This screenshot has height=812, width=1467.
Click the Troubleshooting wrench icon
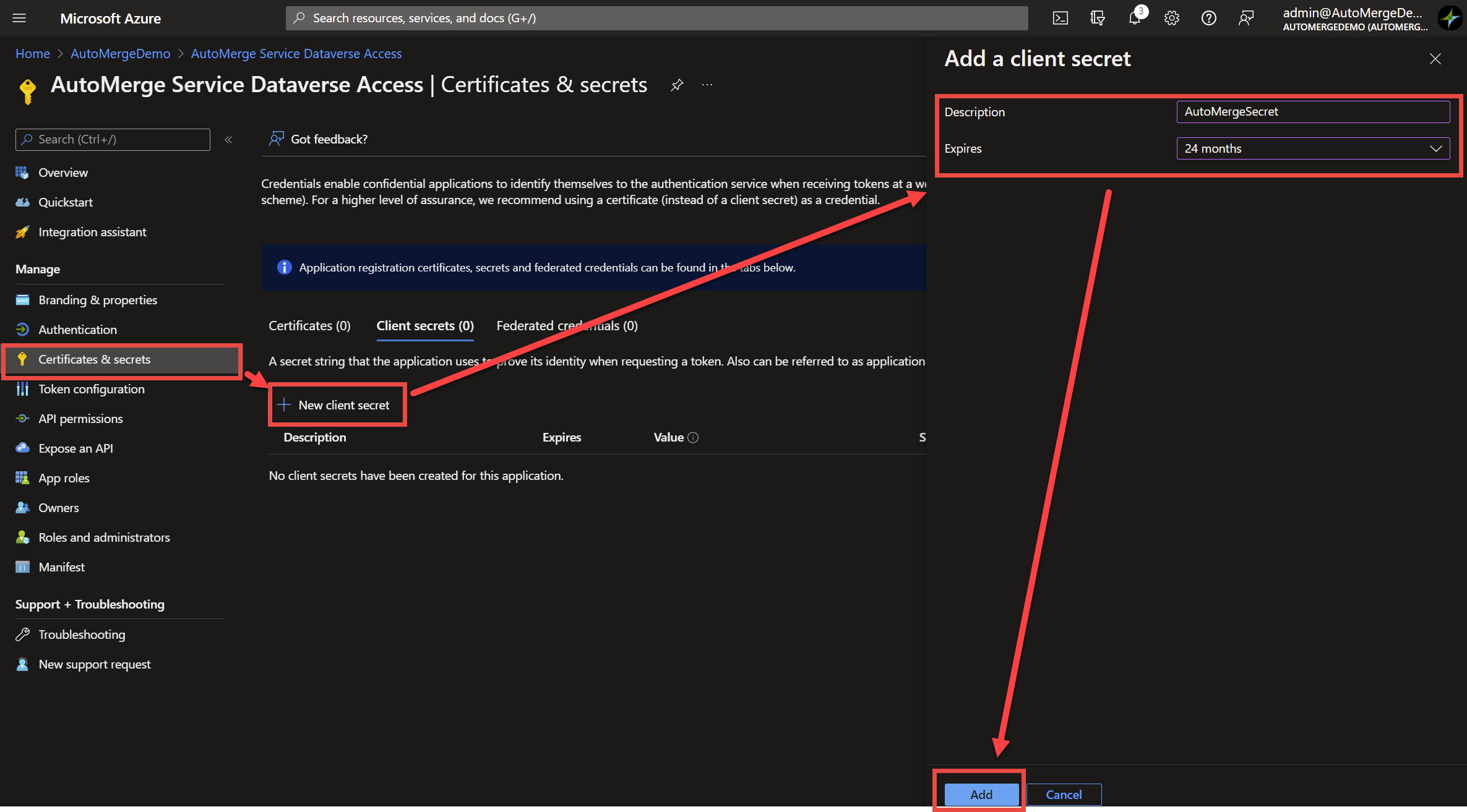click(x=22, y=635)
